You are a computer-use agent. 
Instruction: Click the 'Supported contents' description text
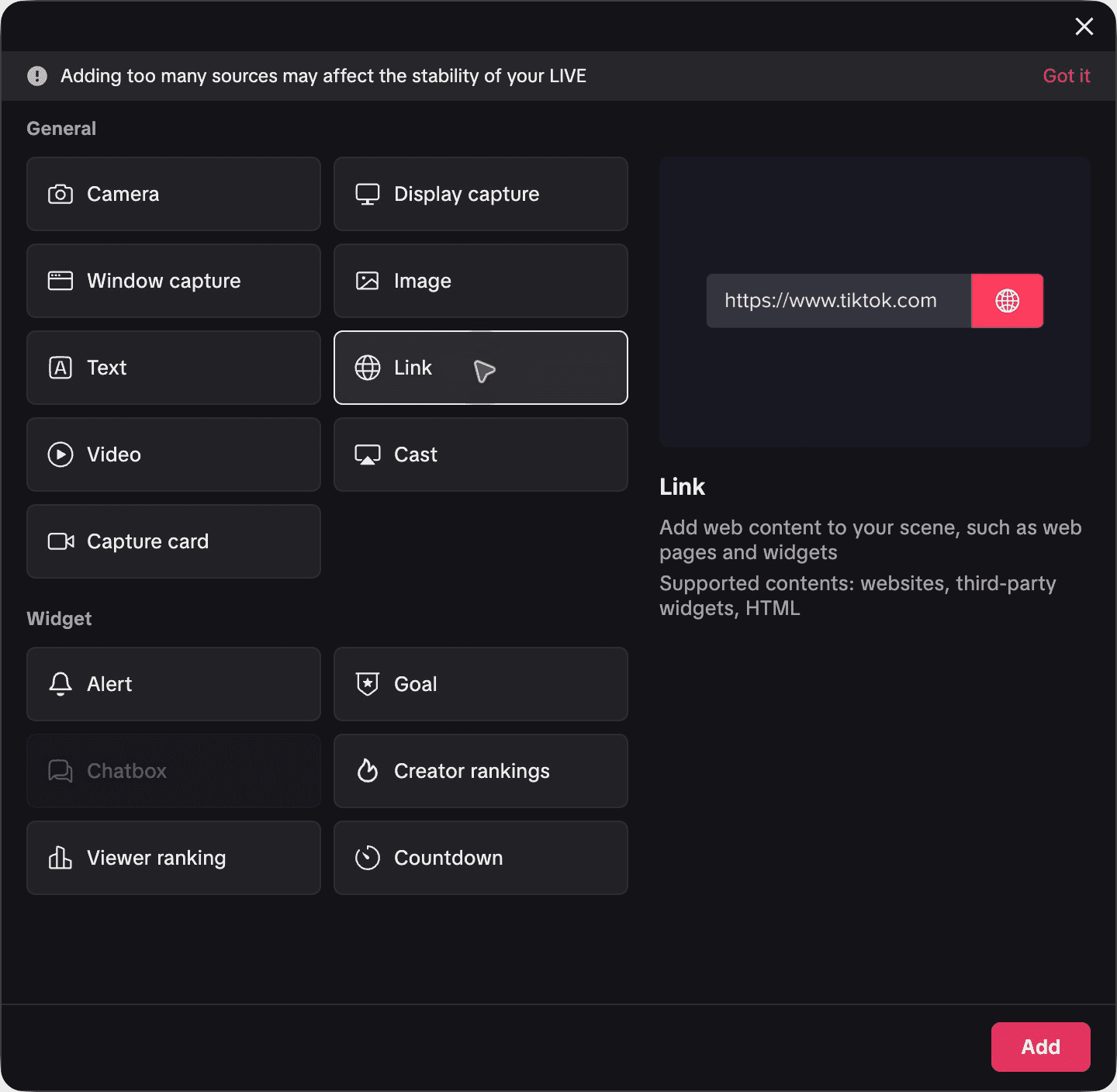858,596
